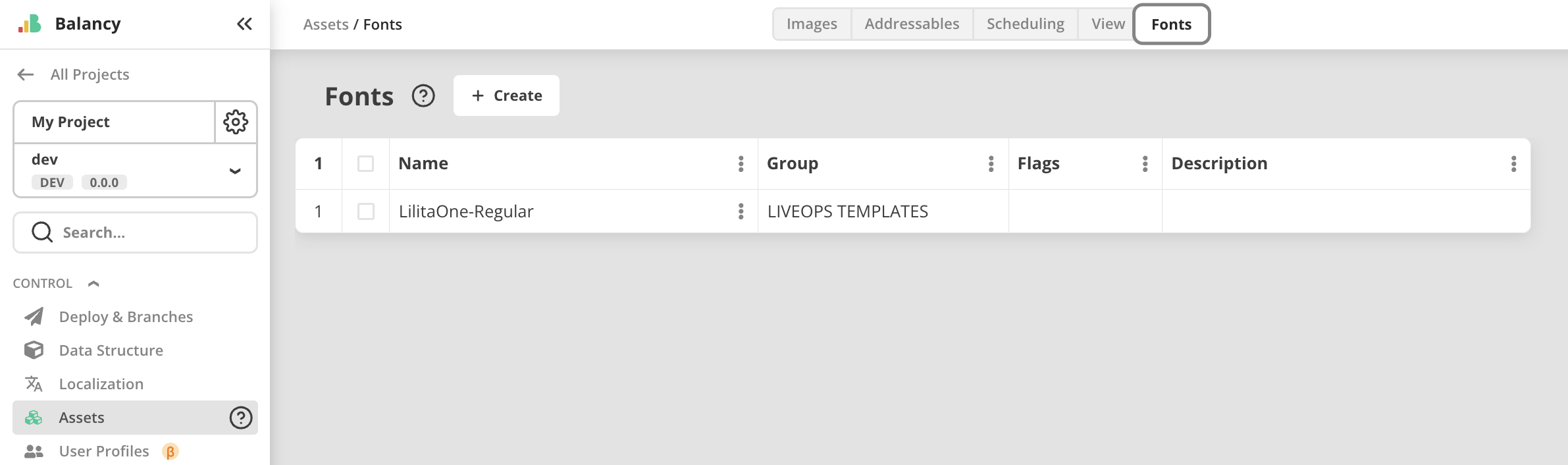Toggle the select-all checkbox in header
Image resolution: width=1568 pixels, height=465 pixels.
(x=366, y=164)
